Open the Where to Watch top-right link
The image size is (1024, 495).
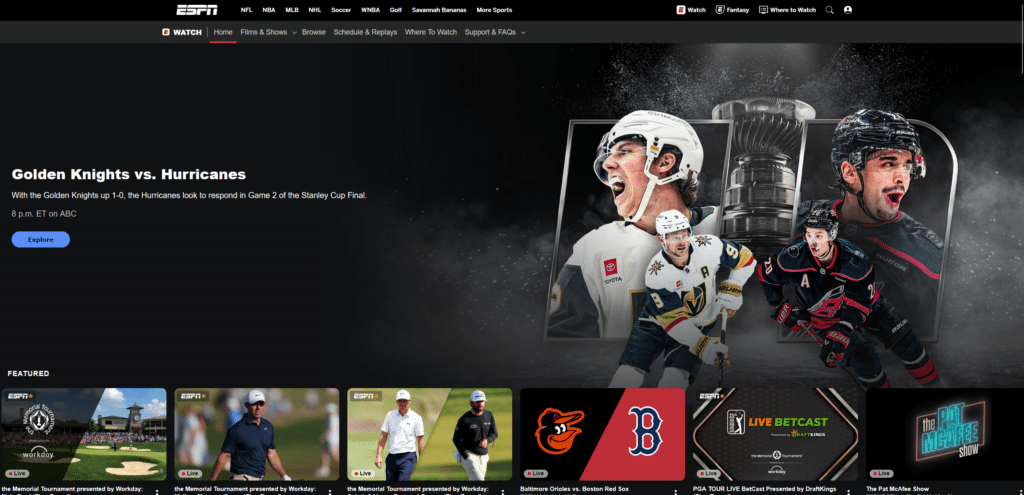[787, 10]
